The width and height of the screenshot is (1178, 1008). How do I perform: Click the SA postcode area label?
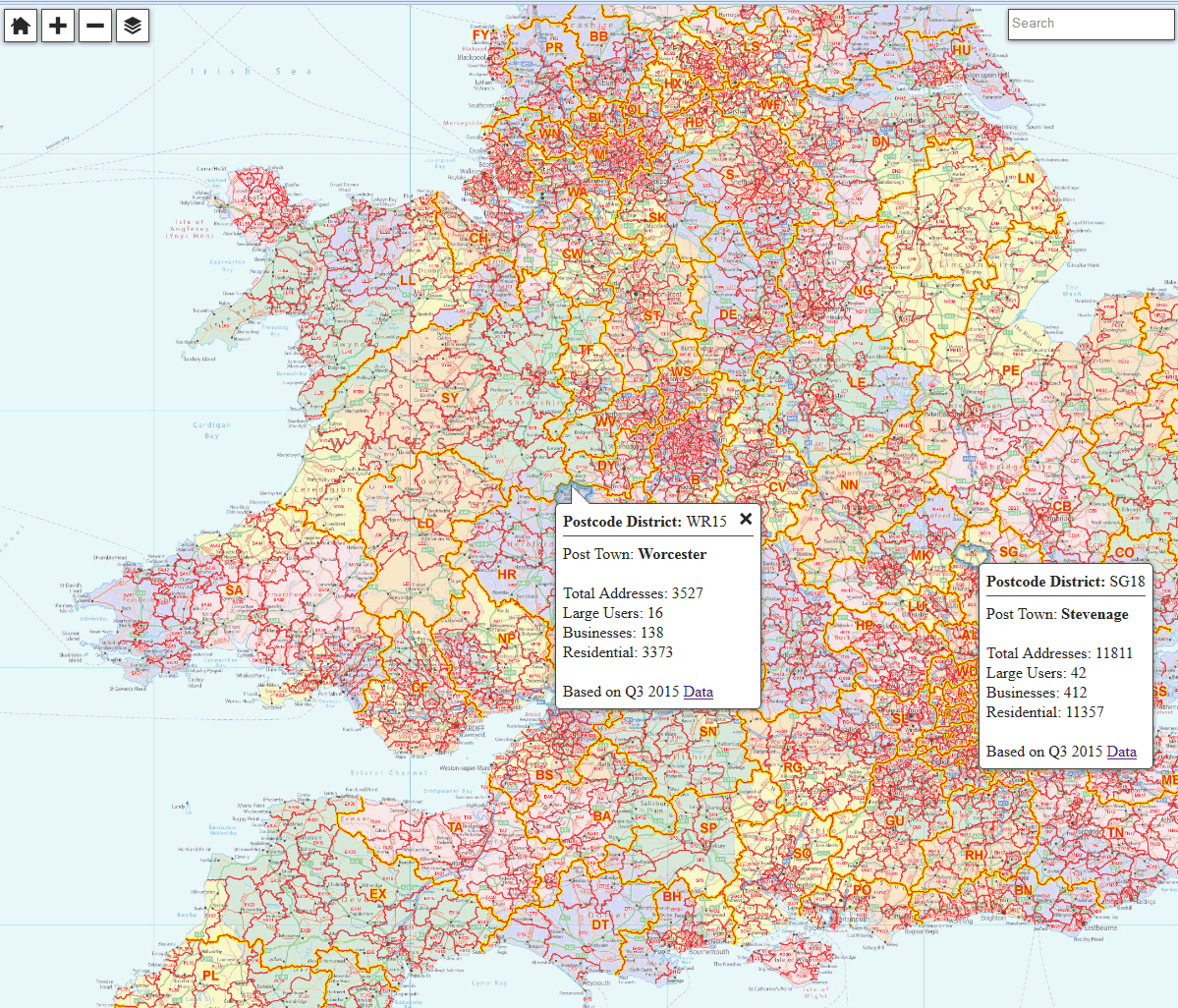[x=235, y=590]
